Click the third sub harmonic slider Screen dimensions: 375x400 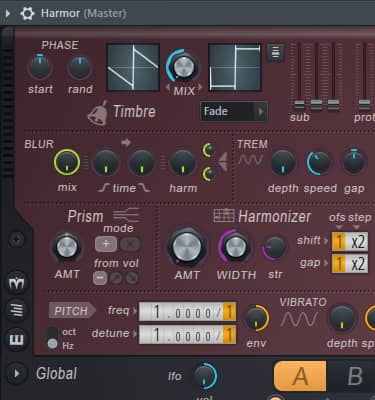pos(333,104)
